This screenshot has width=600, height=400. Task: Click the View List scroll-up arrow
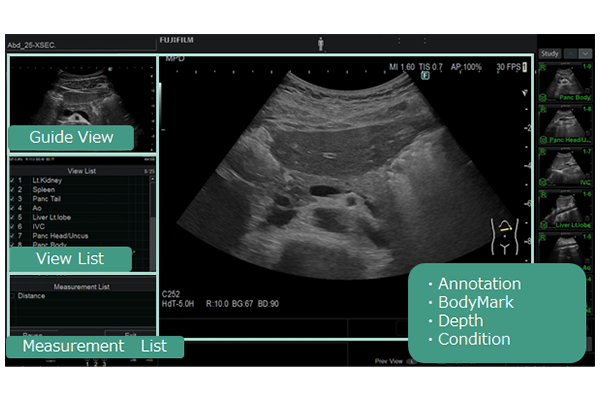152,179
